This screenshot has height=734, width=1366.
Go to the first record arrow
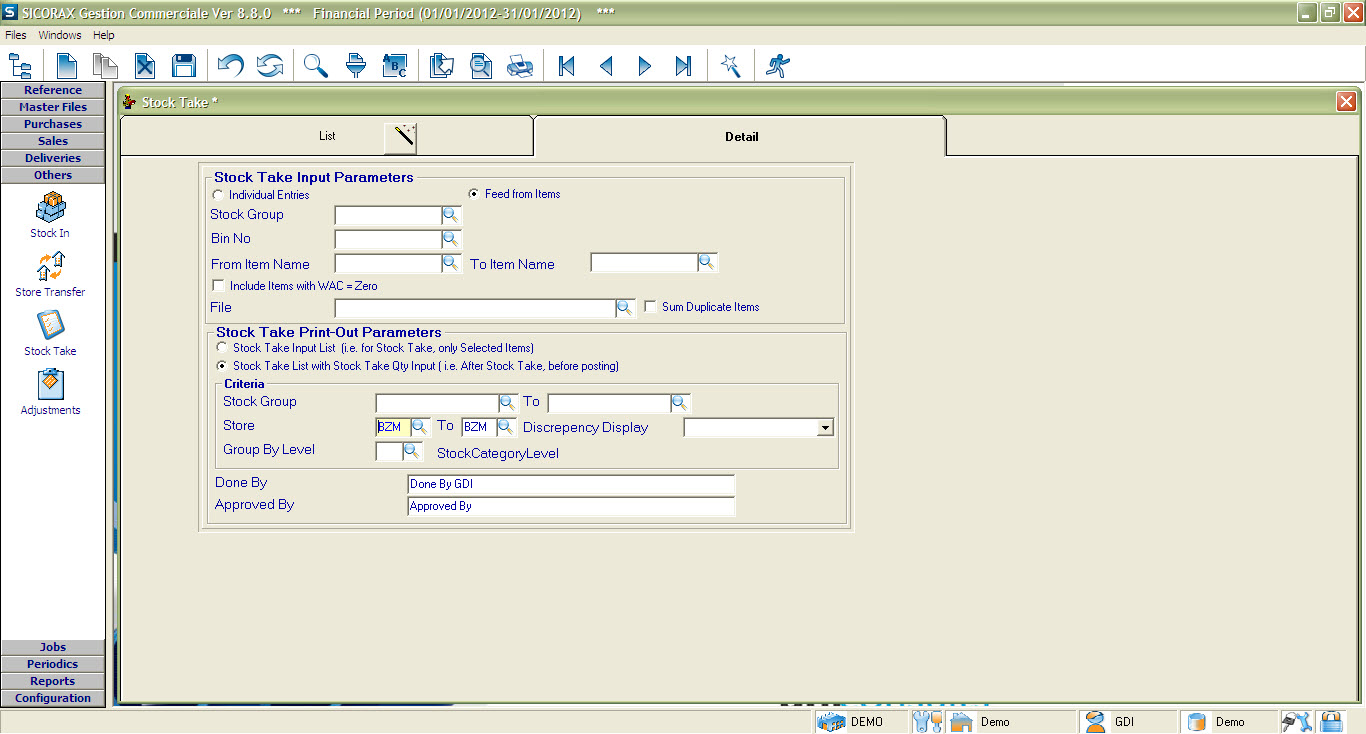coord(566,66)
